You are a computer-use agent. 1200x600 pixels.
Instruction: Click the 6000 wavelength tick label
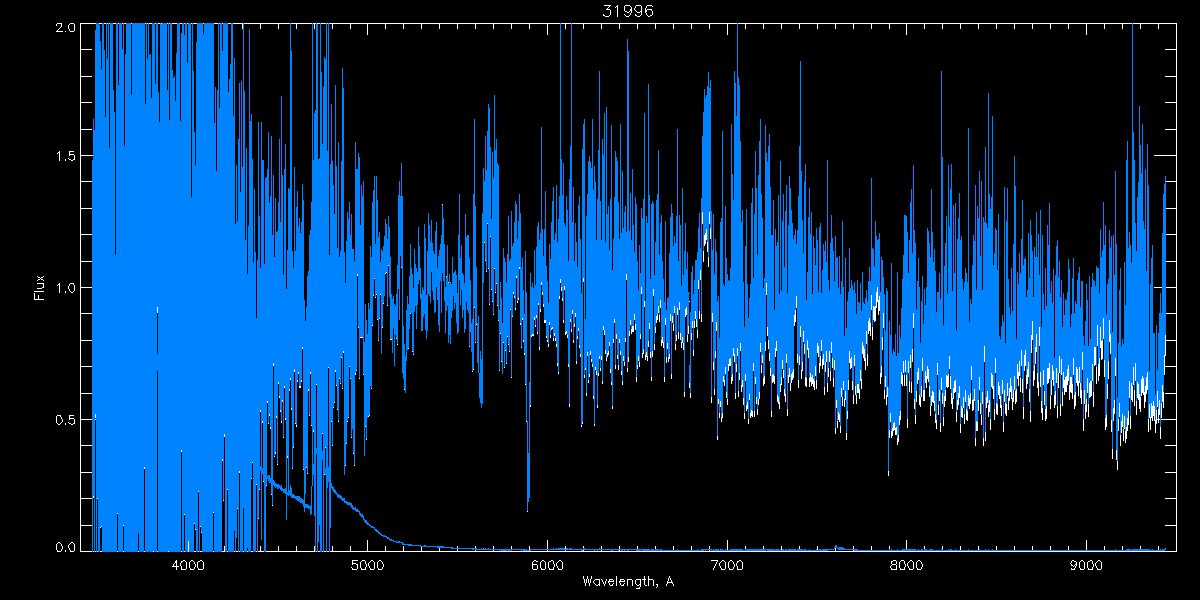coord(547,565)
